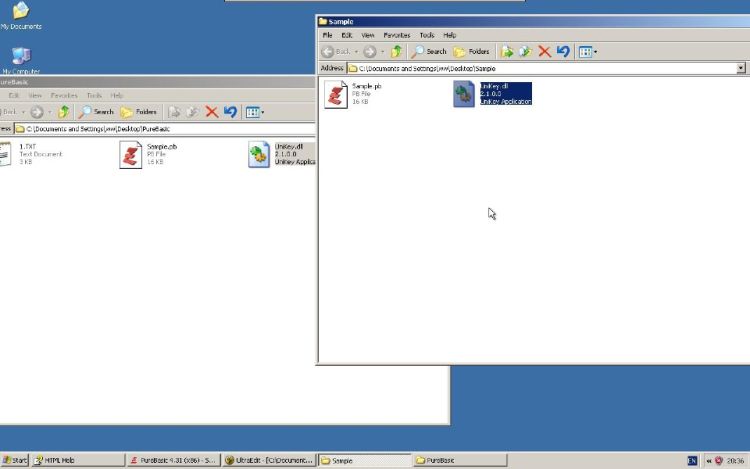
Task: Open Forward history dropdown in Sample window
Action: [x=382, y=52]
